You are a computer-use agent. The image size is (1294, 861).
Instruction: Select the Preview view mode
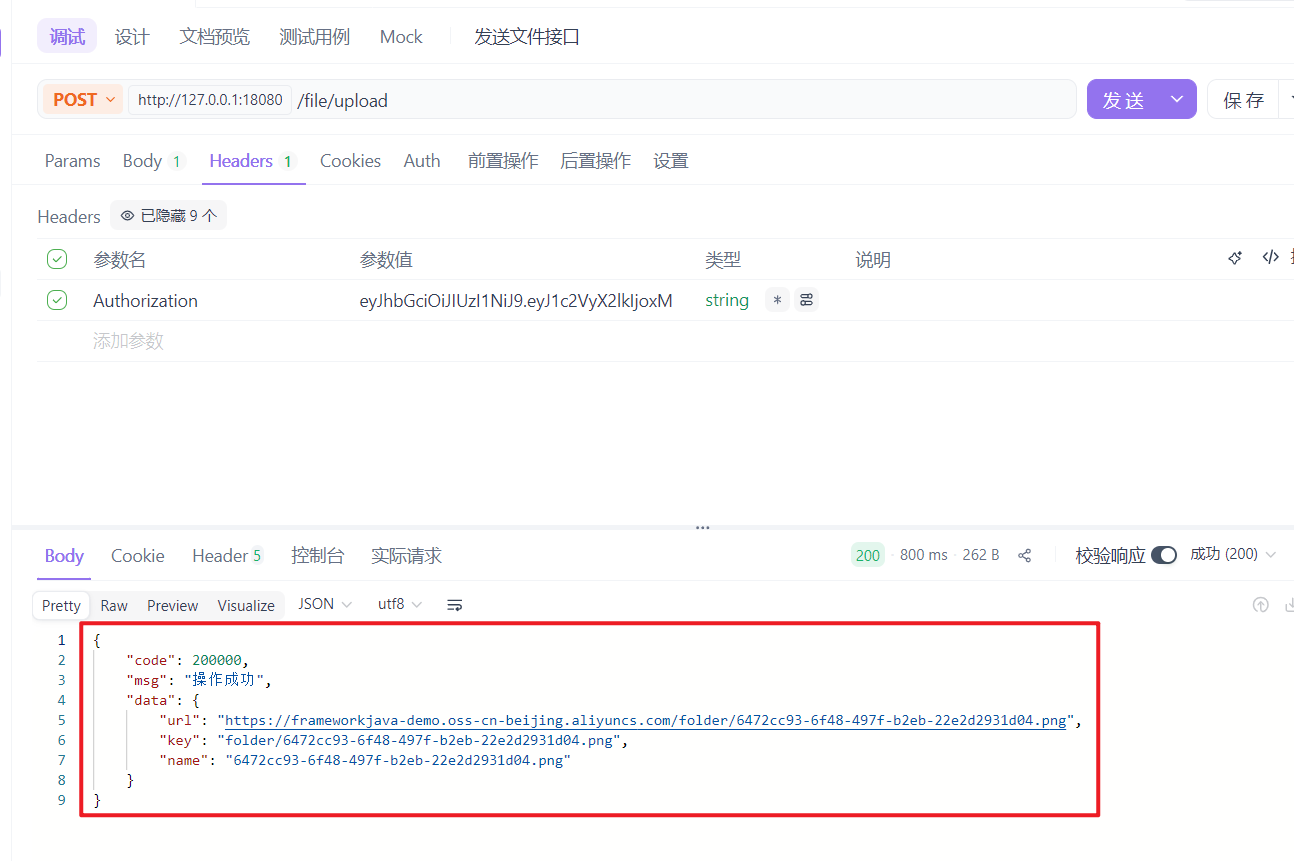pyautogui.click(x=172, y=605)
